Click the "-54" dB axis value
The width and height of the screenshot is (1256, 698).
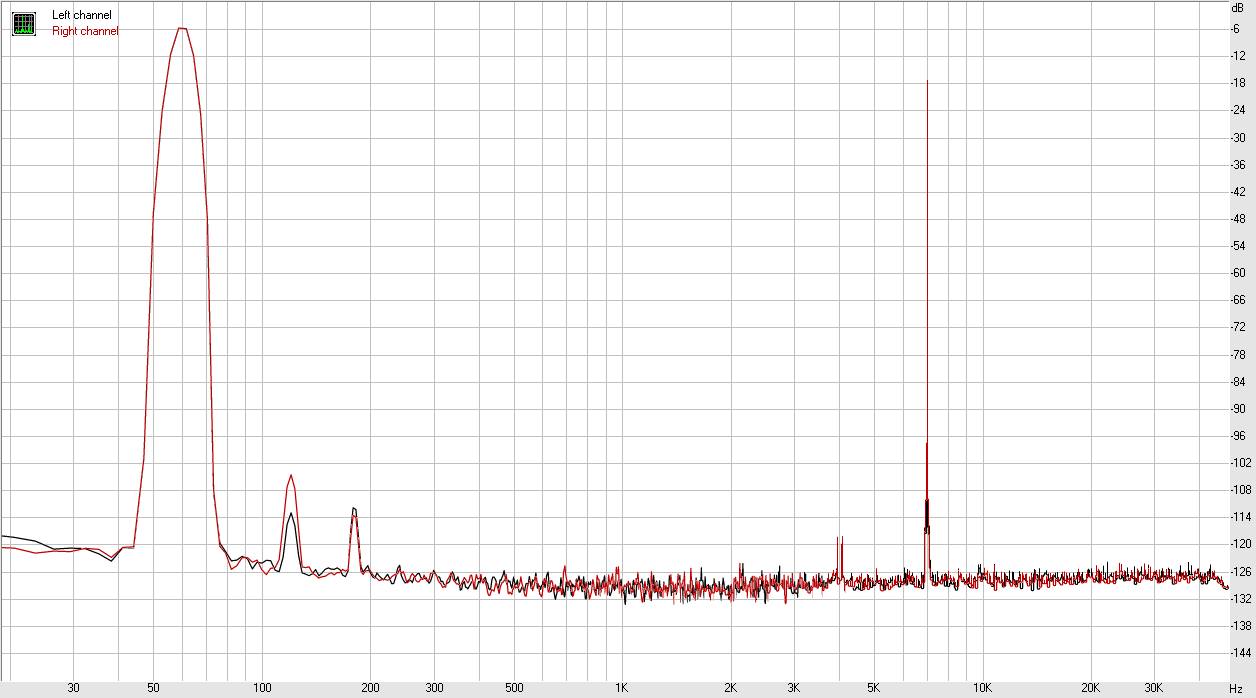click(1238, 246)
